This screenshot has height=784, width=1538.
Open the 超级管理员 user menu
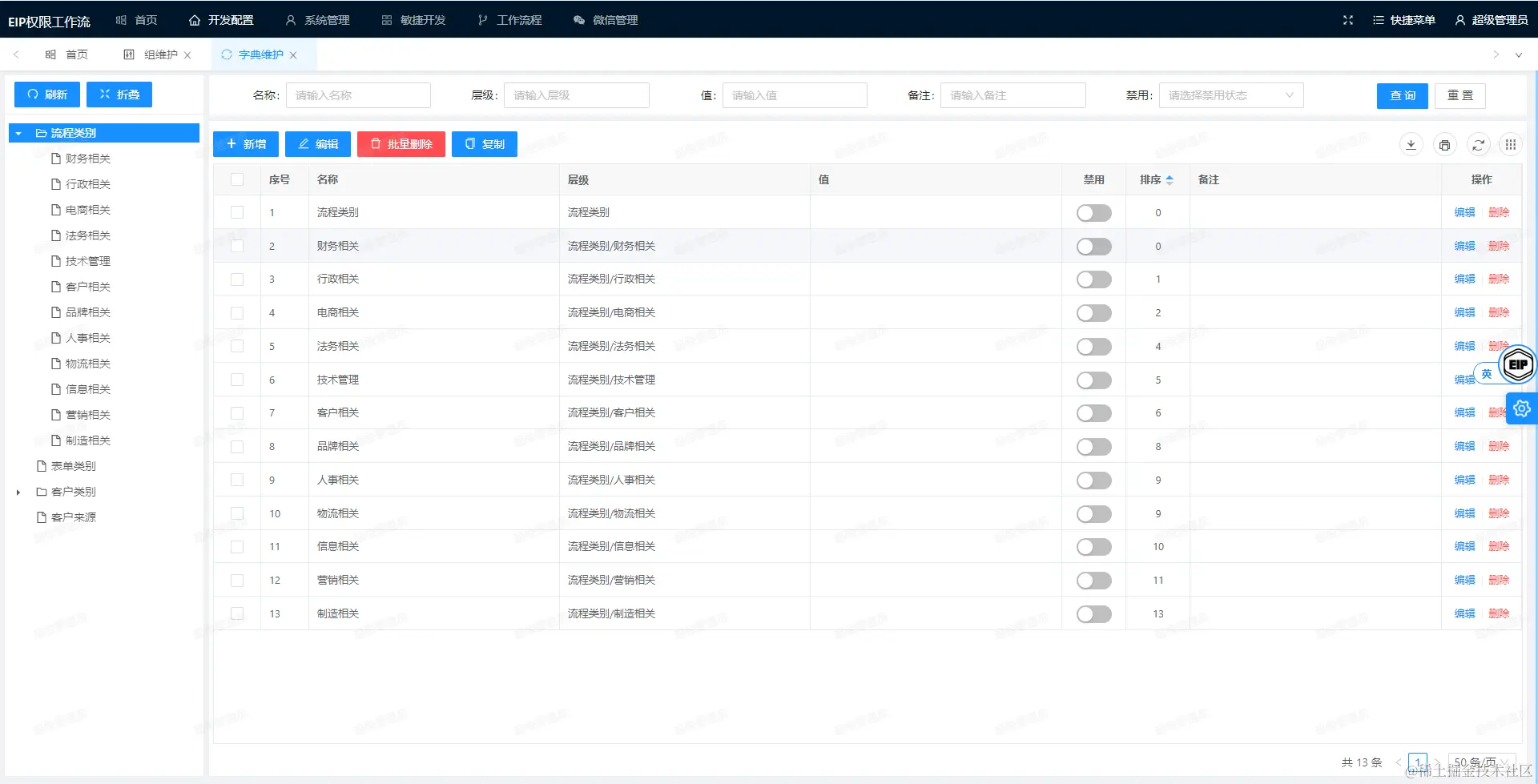point(1492,20)
